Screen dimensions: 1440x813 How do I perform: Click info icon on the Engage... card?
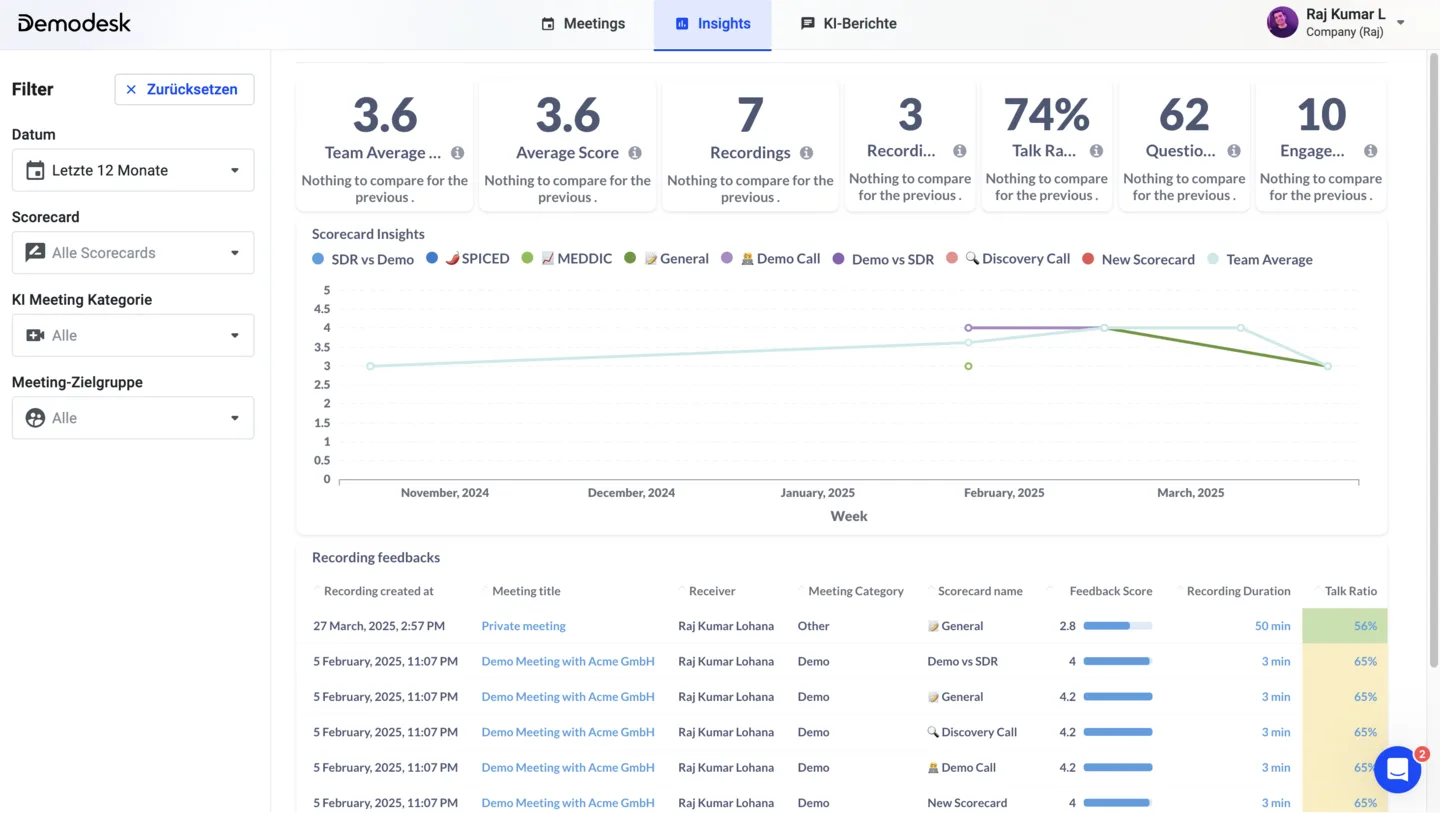1370,151
